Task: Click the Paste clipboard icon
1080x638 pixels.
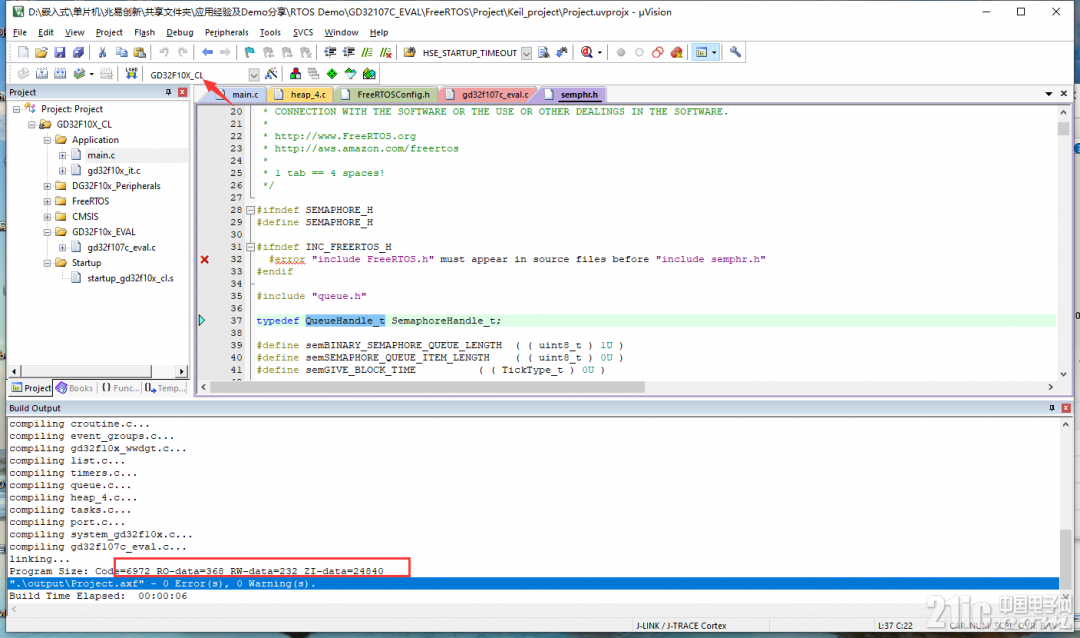Action: point(140,52)
